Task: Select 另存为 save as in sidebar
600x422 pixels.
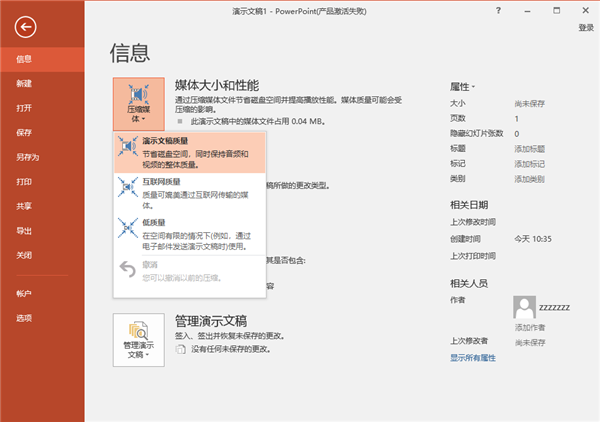Action: pyautogui.click(x=42, y=157)
